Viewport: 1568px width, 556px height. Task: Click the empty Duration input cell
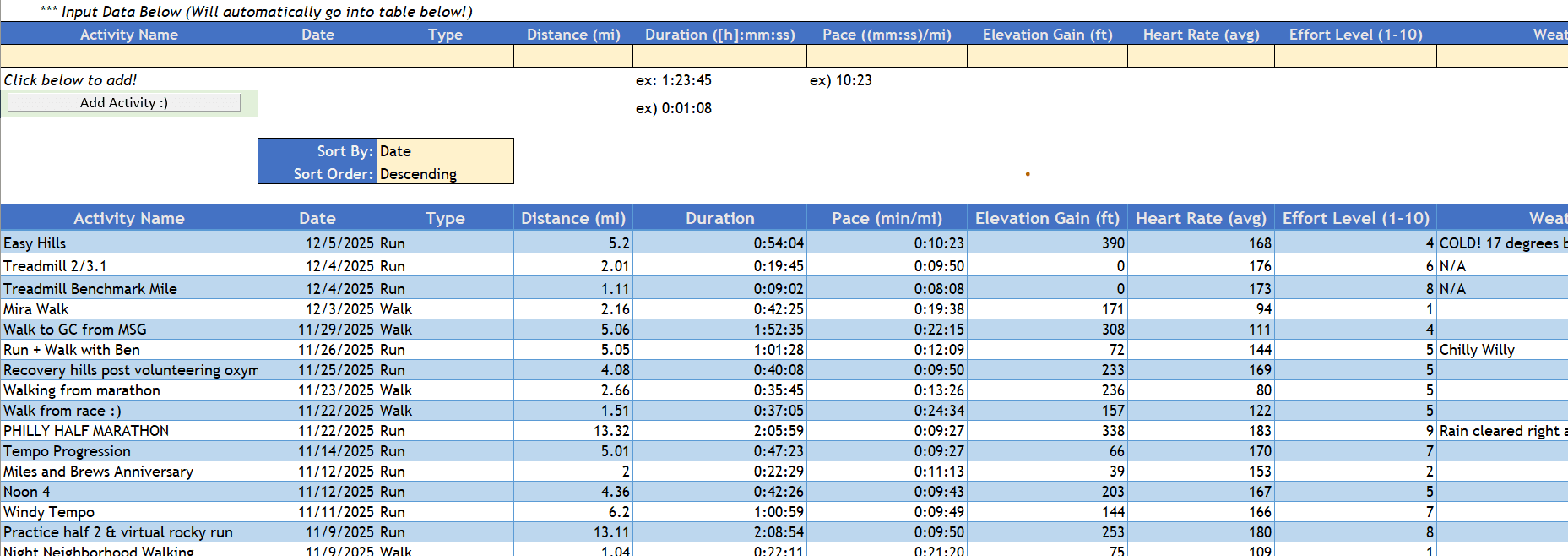[x=719, y=56]
